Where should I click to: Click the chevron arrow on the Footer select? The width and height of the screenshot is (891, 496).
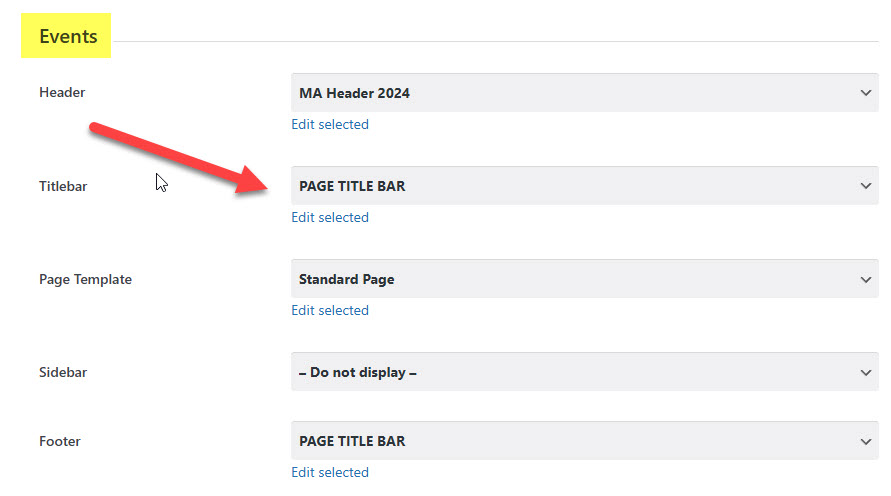865,441
